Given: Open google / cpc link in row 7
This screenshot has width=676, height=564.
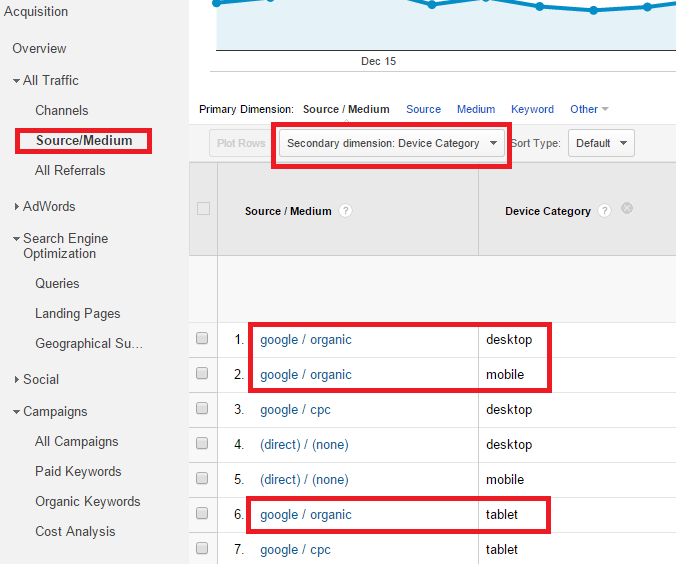Looking at the screenshot, I should [x=295, y=550].
